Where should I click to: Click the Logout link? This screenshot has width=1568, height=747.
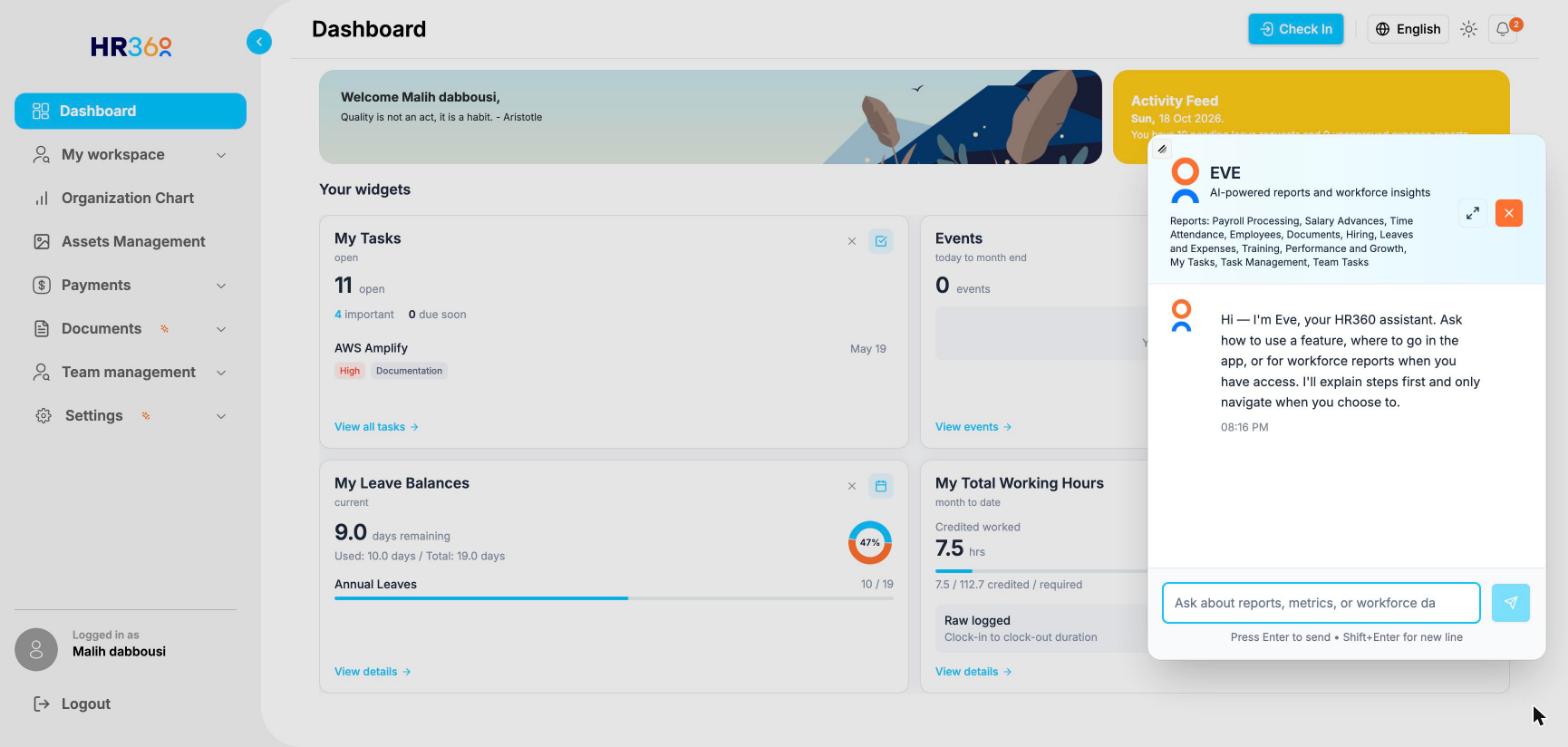pyautogui.click(x=72, y=704)
